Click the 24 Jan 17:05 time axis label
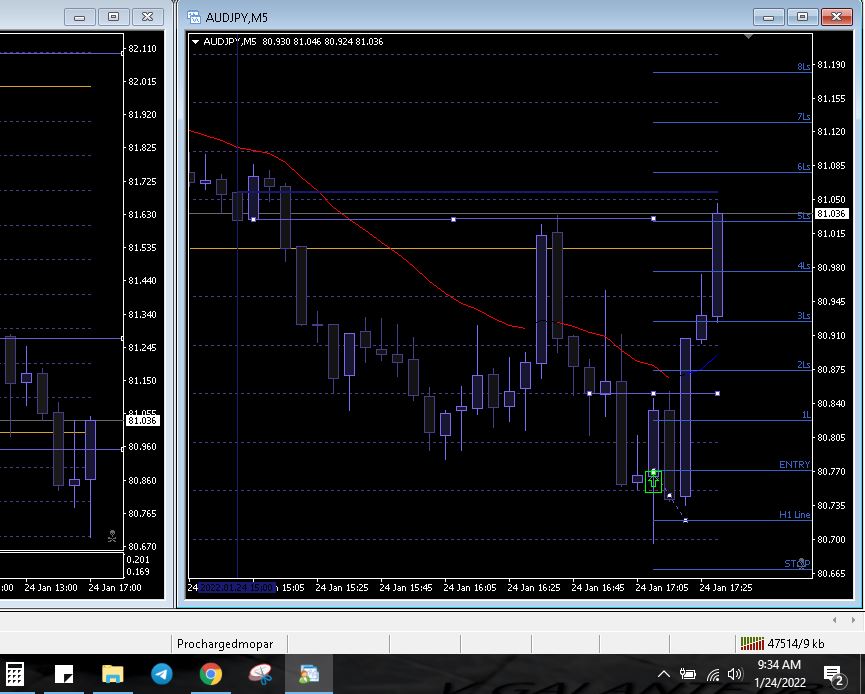Viewport: 865px width, 694px height. click(x=661, y=588)
